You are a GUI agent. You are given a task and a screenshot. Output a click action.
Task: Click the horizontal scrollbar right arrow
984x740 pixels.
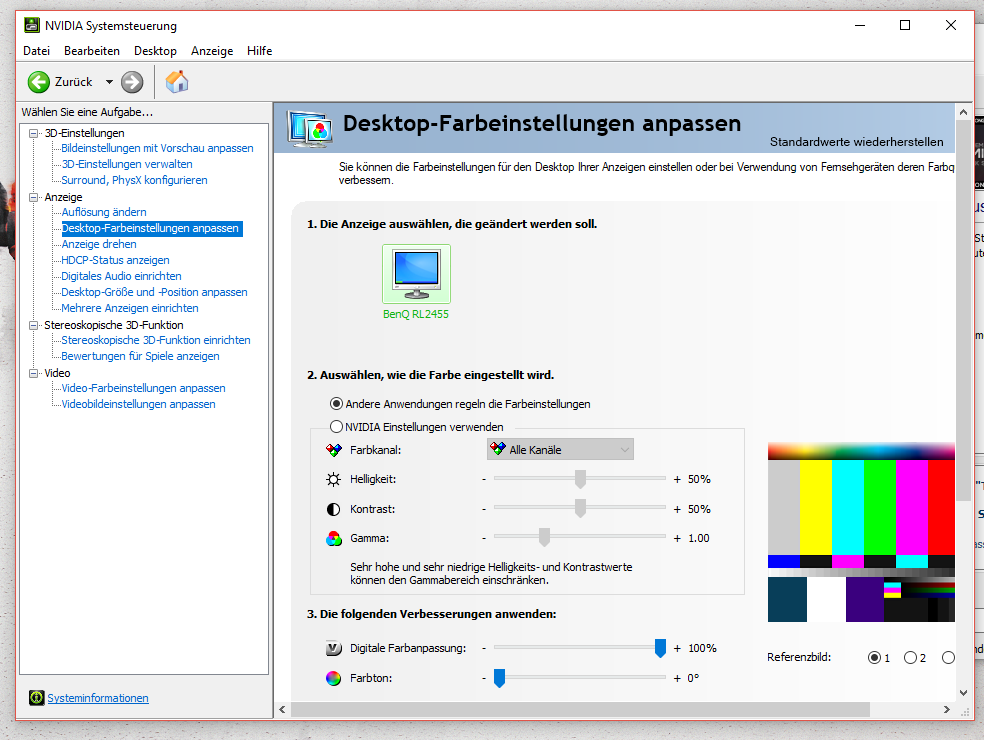click(x=947, y=709)
